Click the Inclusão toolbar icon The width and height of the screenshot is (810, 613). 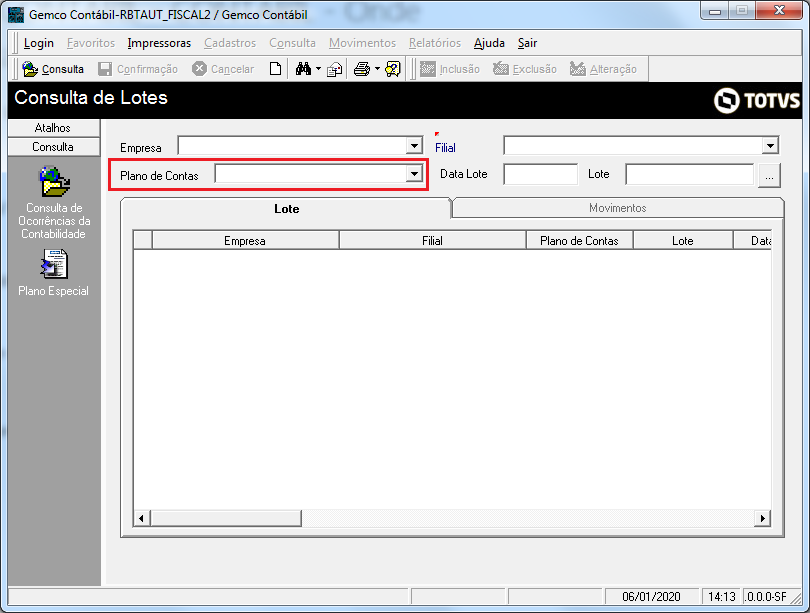tap(428, 69)
